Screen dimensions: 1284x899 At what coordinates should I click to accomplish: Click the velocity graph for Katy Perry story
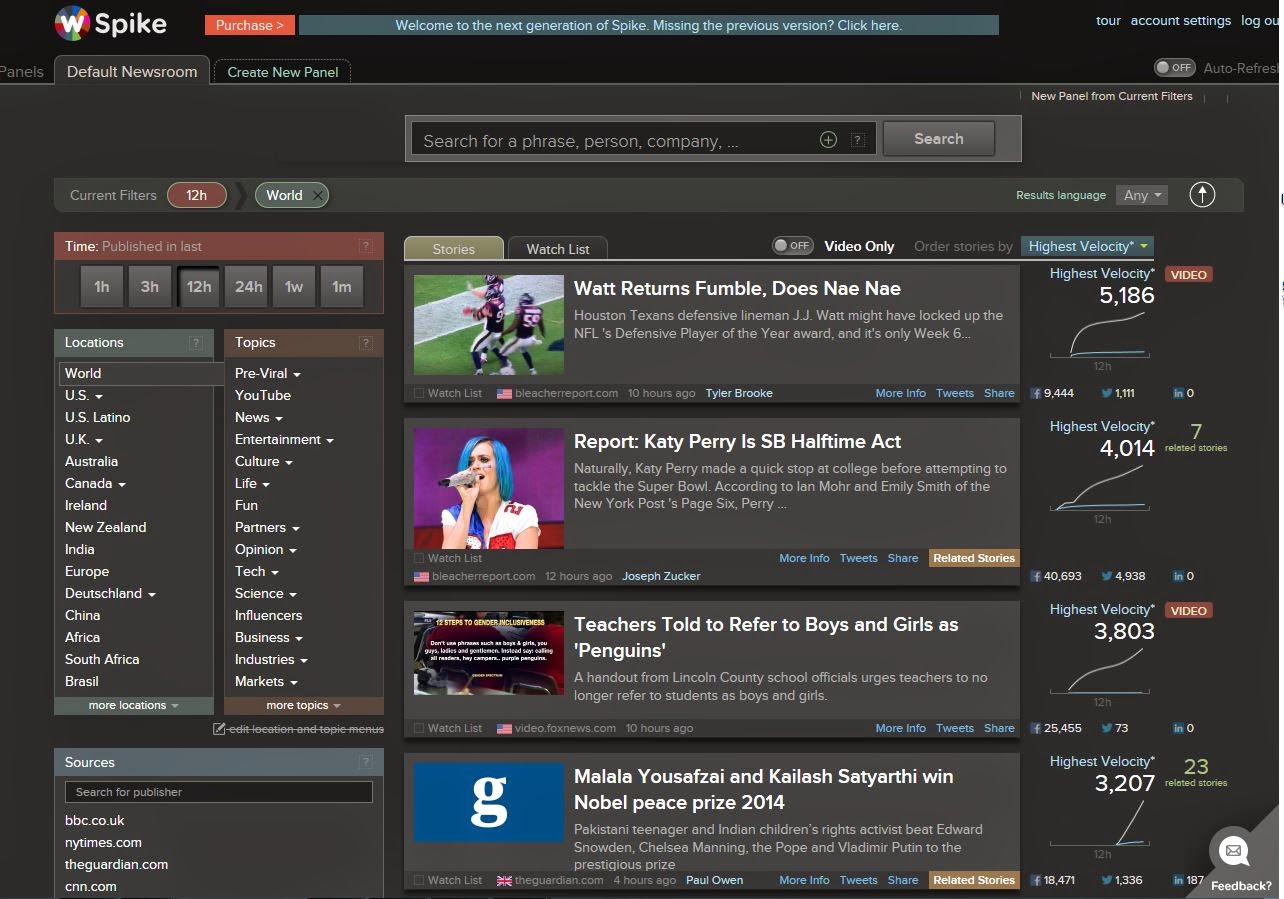pos(1102,489)
